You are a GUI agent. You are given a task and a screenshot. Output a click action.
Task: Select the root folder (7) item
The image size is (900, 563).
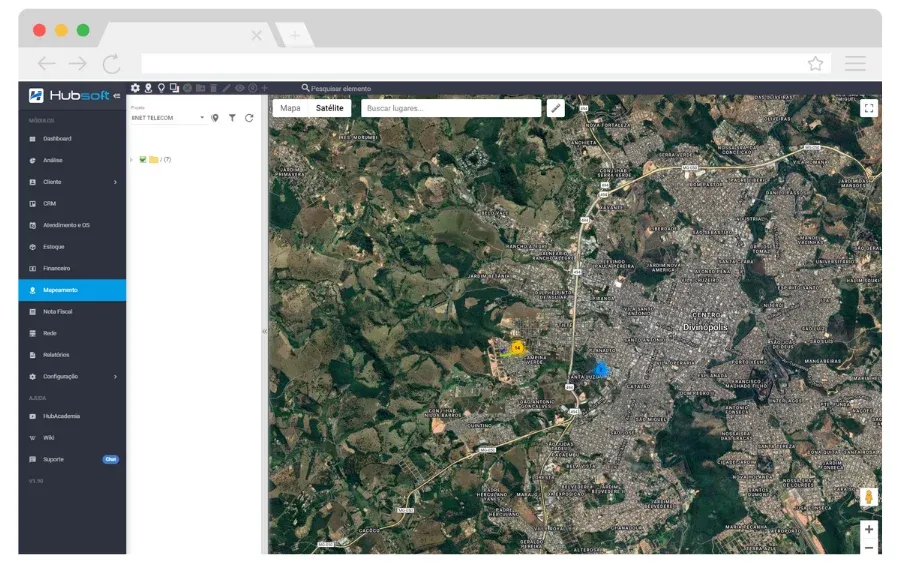point(160,160)
